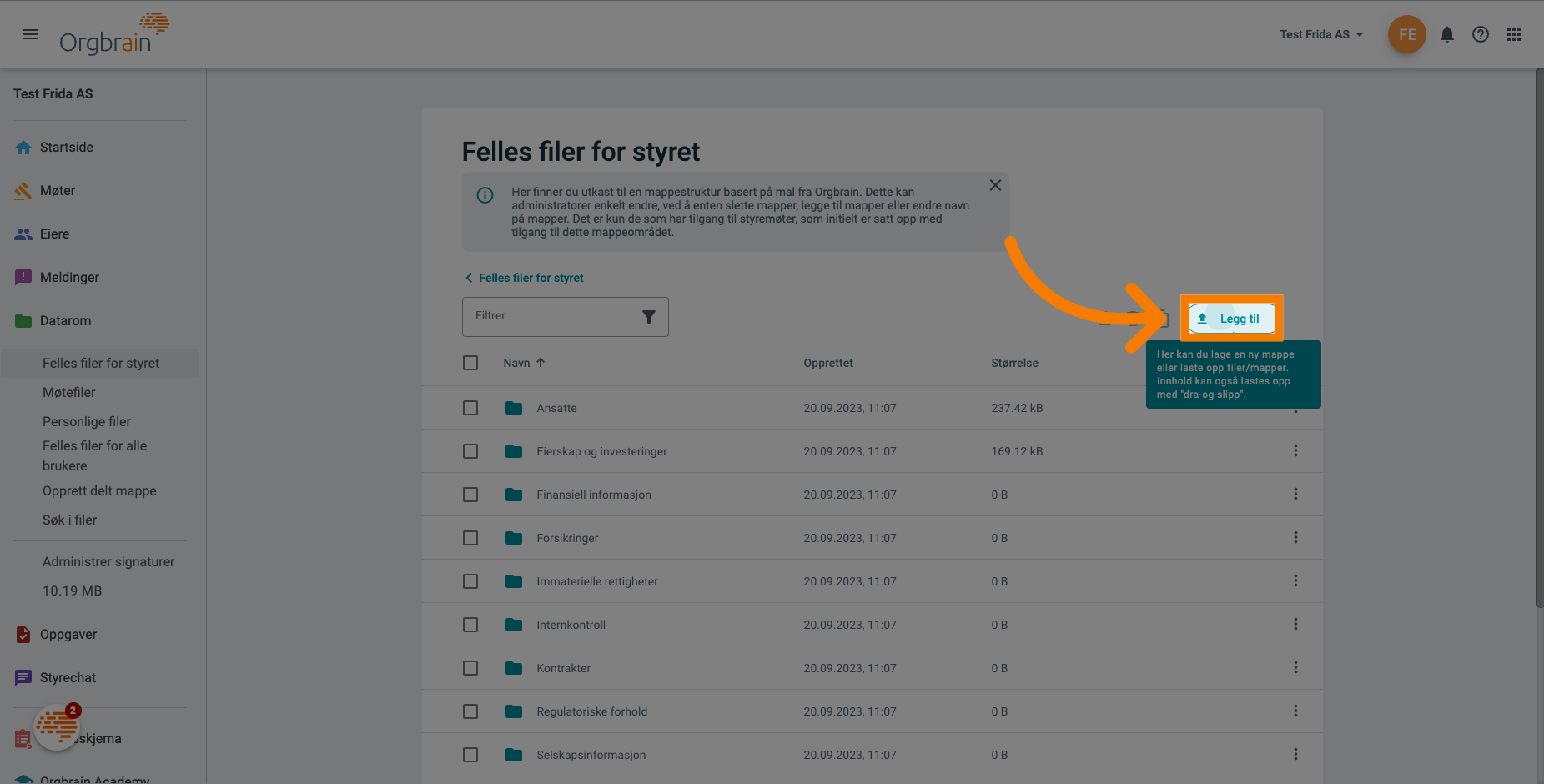Viewport: 1544px width, 784px height.
Task: Check the Finansiell informasjon checkbox
Action: (x=470, y=495)
